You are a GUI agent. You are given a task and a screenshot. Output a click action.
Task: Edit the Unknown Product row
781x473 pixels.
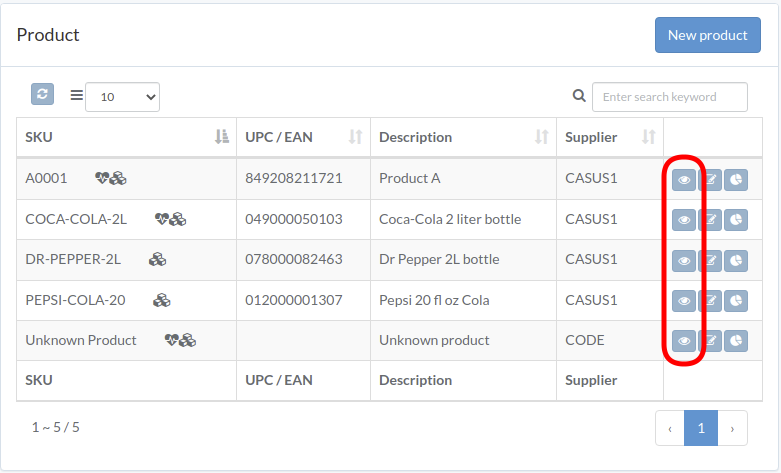click(710, 341)
